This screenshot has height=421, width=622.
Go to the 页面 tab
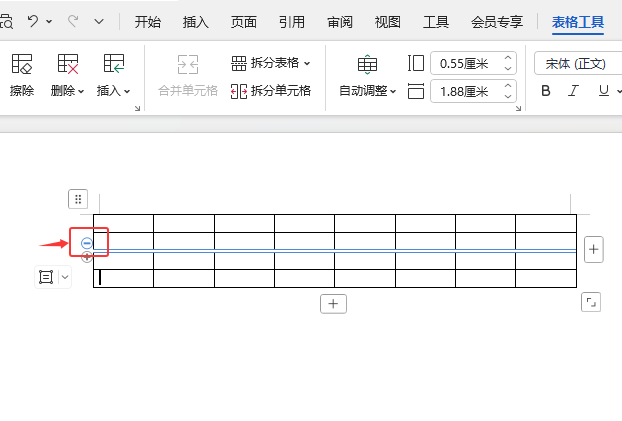(x=244, y=22)
